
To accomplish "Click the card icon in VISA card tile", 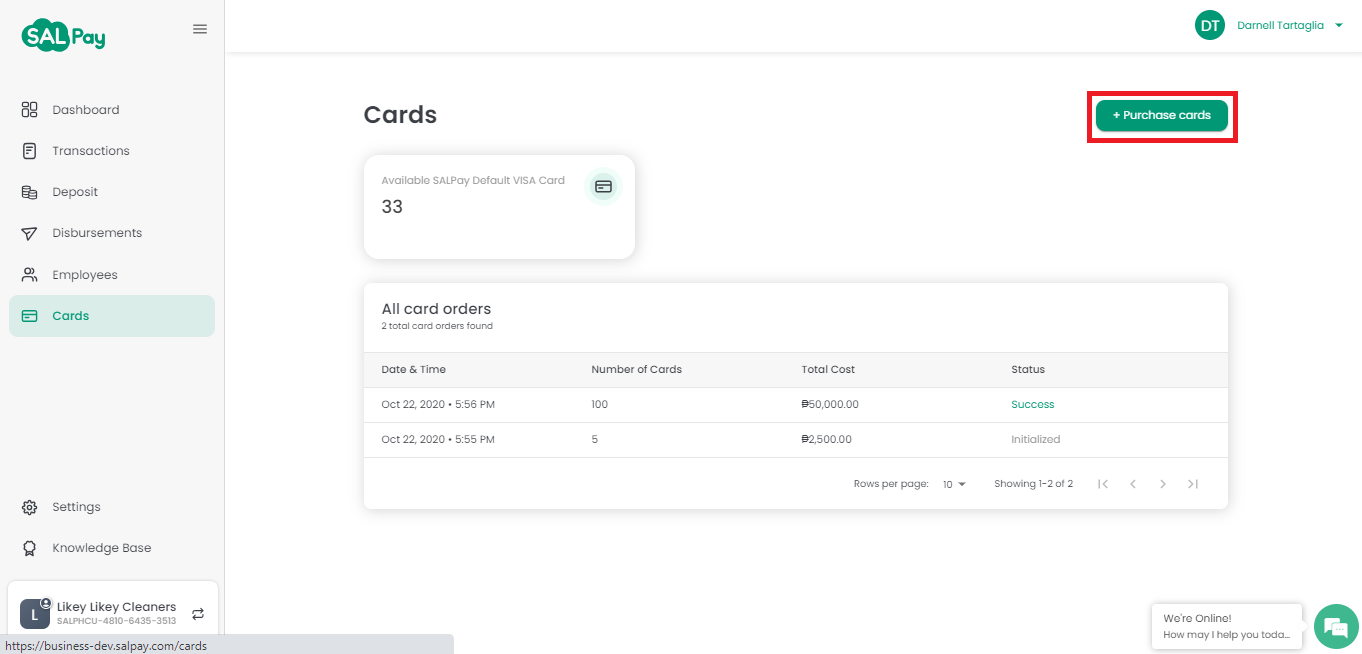I will click(603, 186).
